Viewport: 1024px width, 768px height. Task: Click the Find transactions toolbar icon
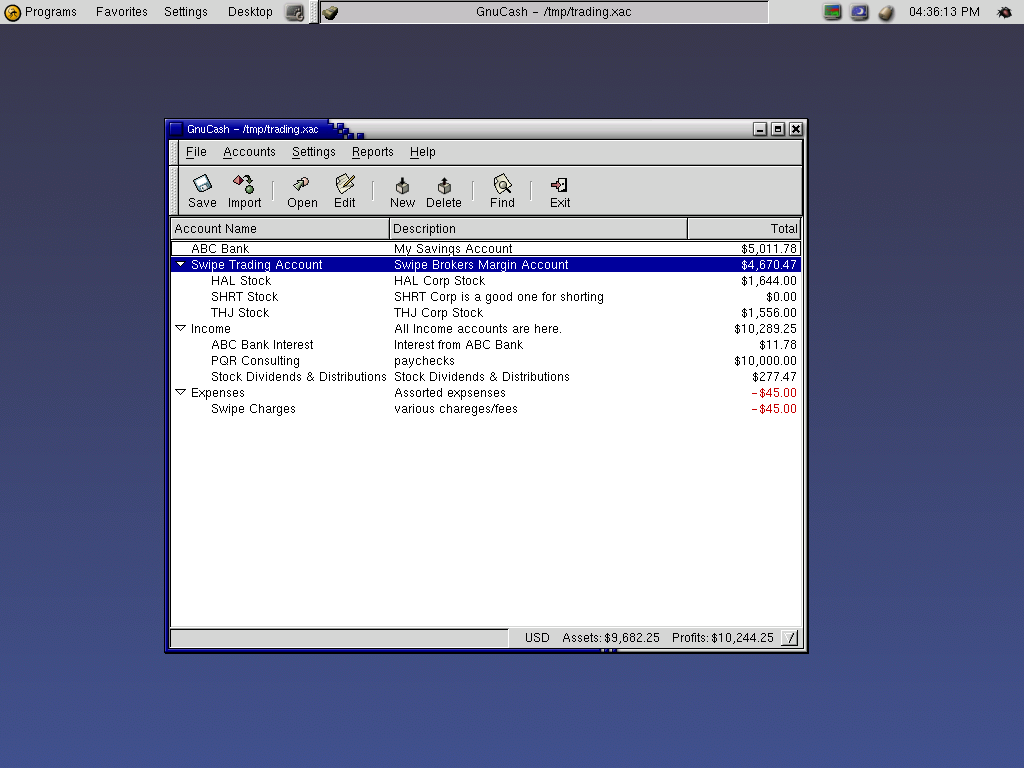click(x=502, y=191)
